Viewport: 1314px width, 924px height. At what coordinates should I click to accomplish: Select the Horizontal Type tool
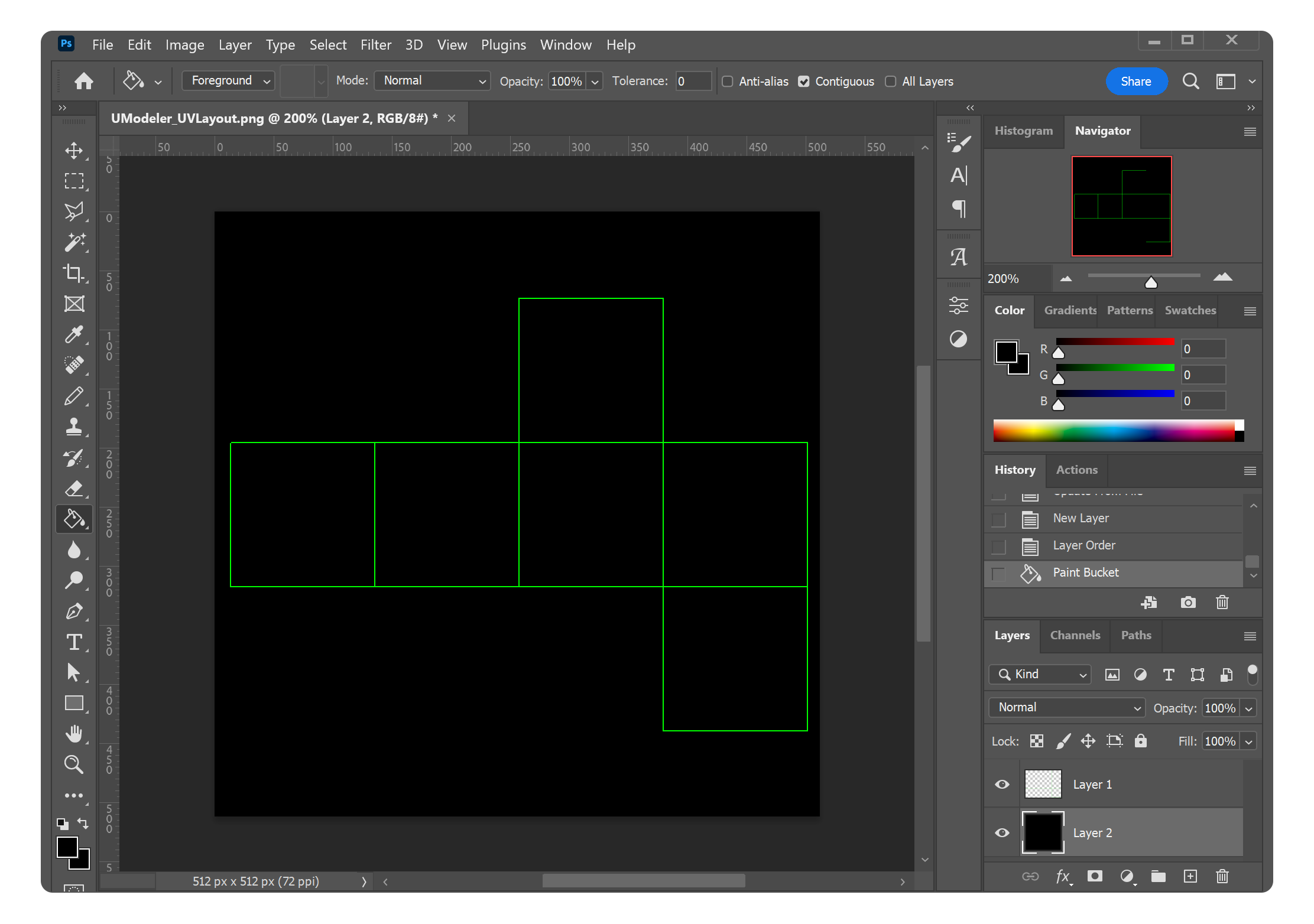tap(74, 642)
